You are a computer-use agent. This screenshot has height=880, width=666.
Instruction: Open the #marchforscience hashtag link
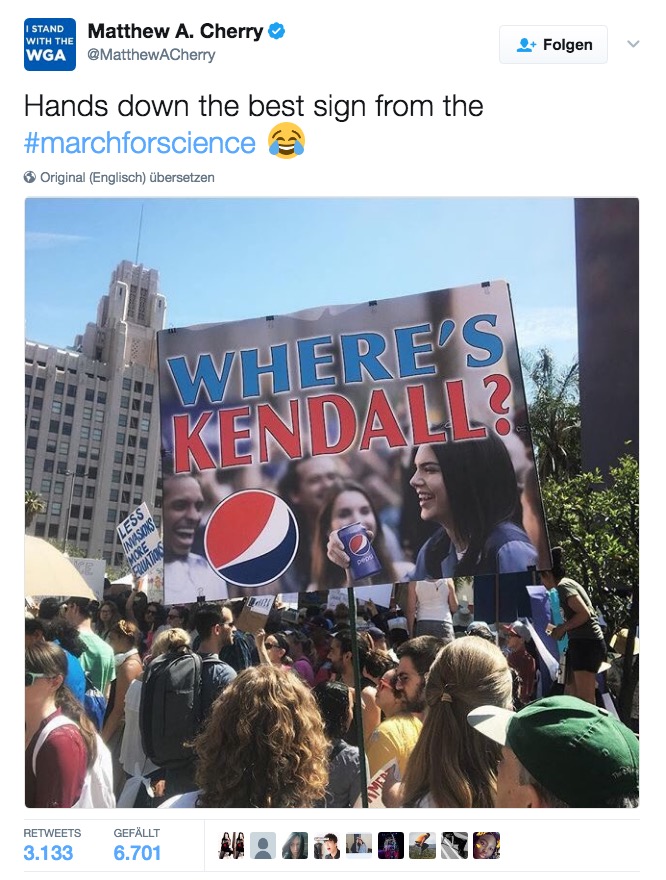[140, 143]
